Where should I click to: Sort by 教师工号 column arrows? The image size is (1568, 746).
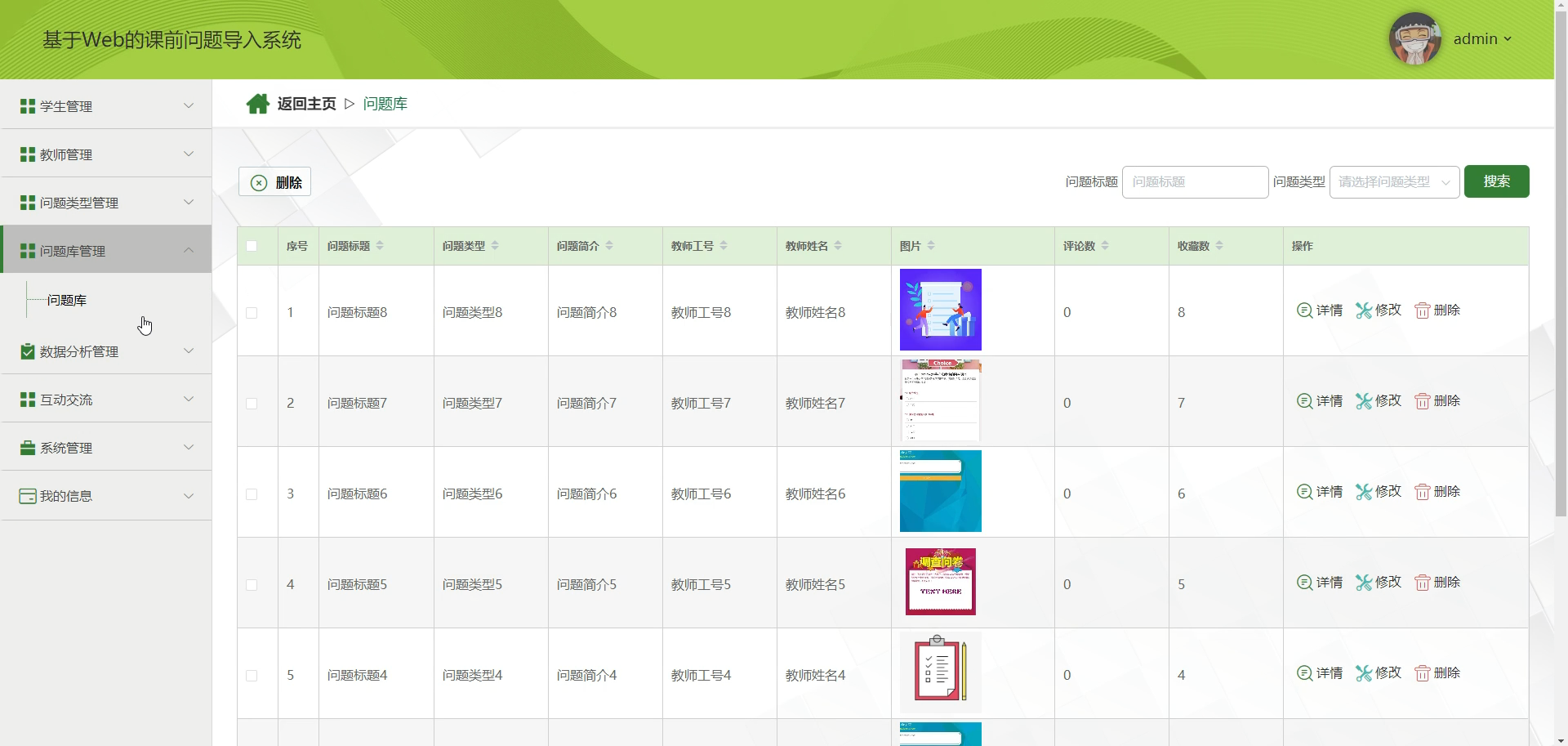point(724,246)
